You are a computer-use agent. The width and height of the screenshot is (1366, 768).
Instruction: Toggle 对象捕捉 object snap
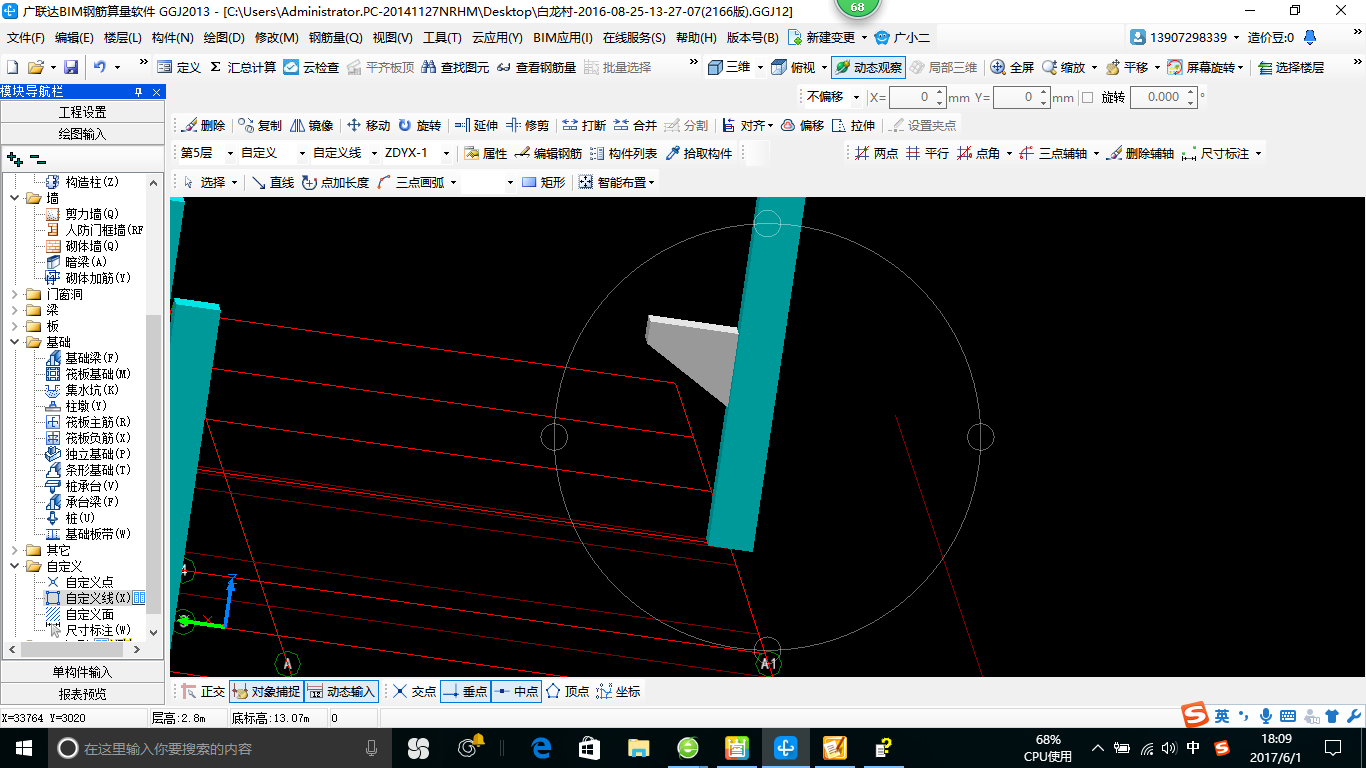coord(266,691)
